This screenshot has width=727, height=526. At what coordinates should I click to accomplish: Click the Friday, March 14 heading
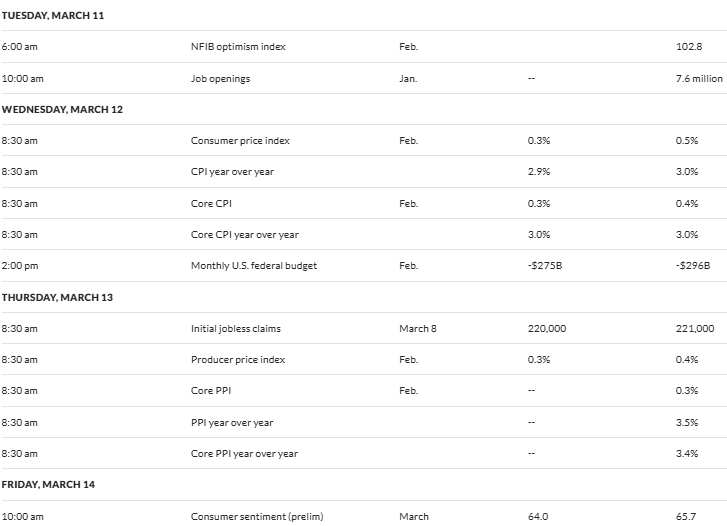[x=48, y=484]
